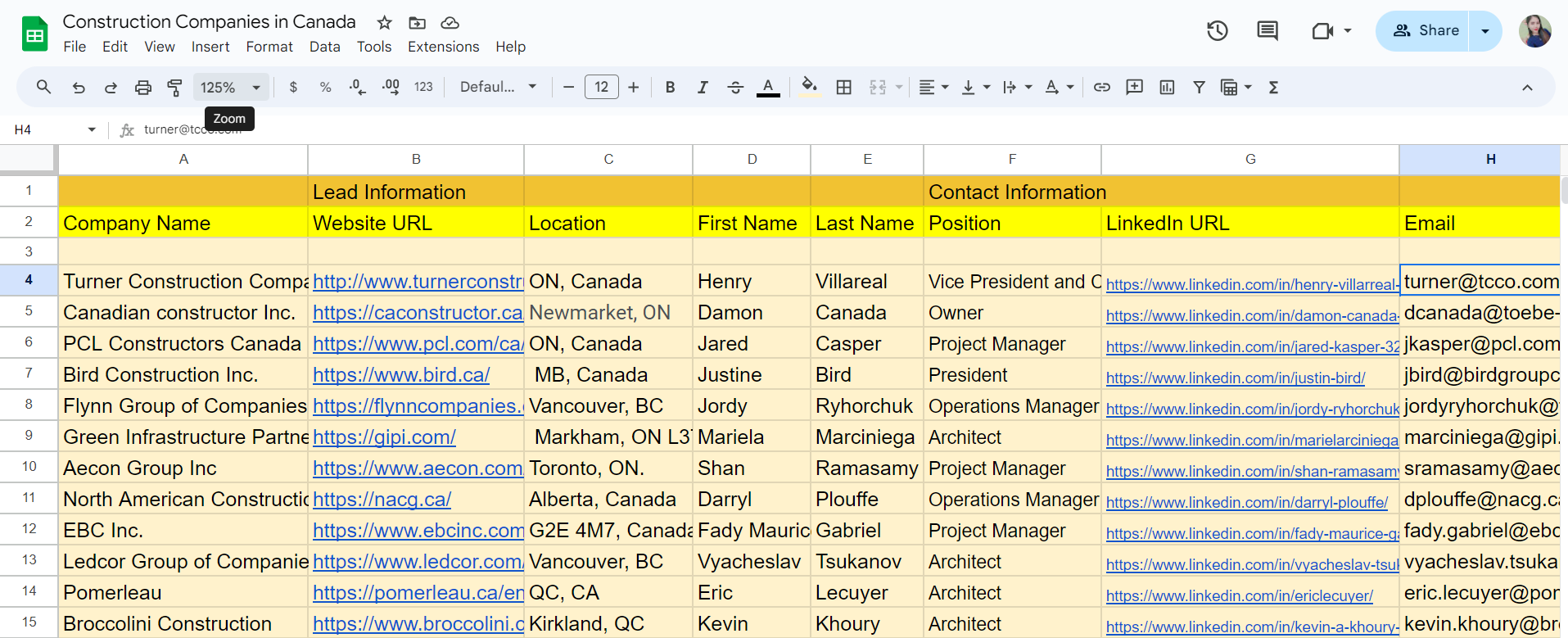Viewport: 1568px width, 638px height.
Task: Open the Share options arrow
Action: 1485,31
